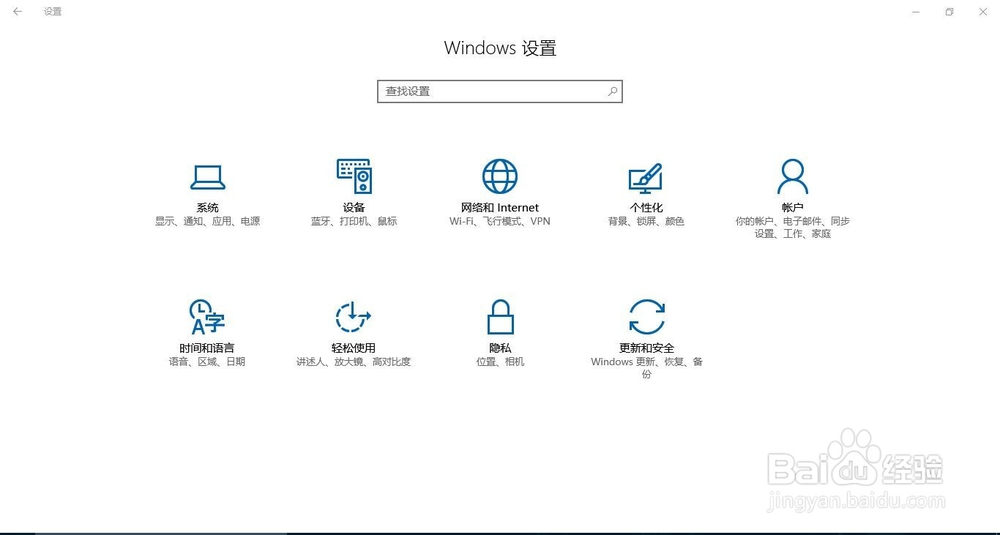The image size is (1000, 535).
Task: Open the 个性化 paintbrush icon
Action: pos(645,178)
